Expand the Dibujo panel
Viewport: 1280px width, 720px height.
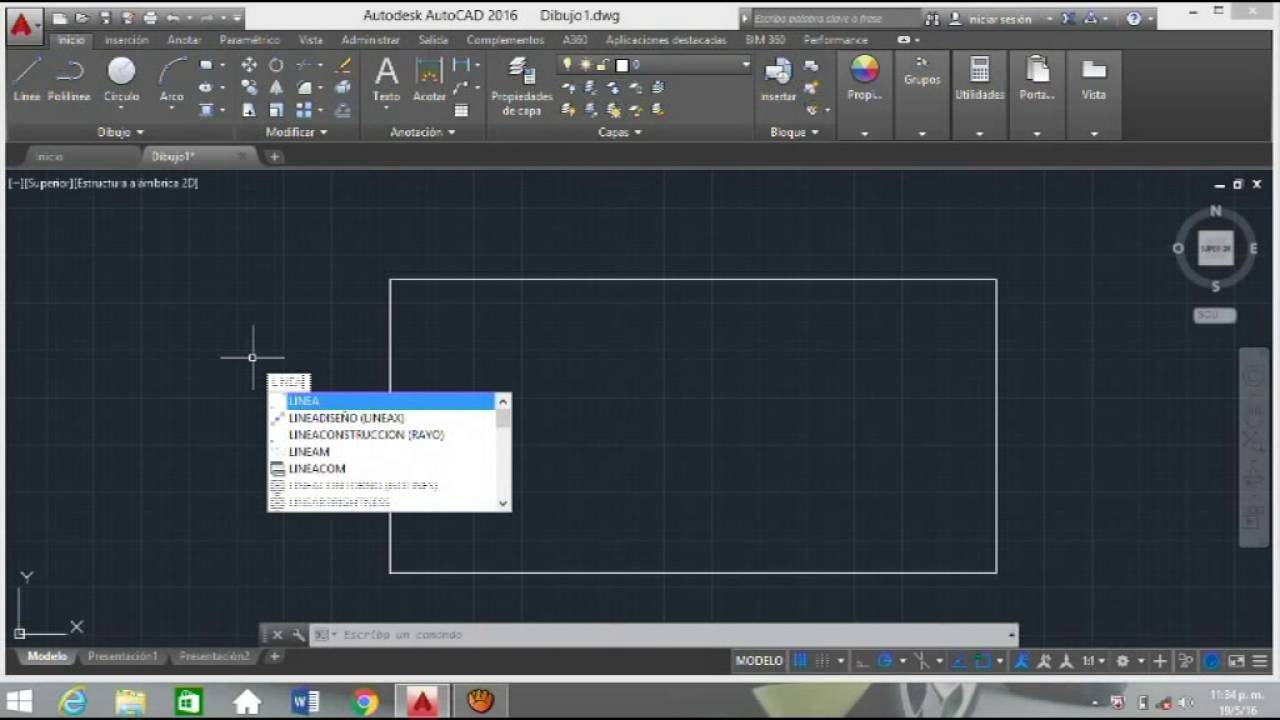coord(121,132)
